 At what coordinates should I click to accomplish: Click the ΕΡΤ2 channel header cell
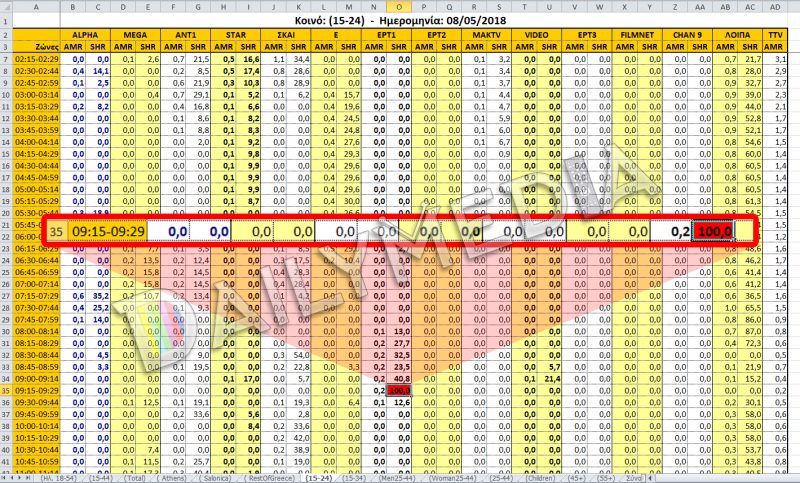pyautogui.click(x=436, y=35)
